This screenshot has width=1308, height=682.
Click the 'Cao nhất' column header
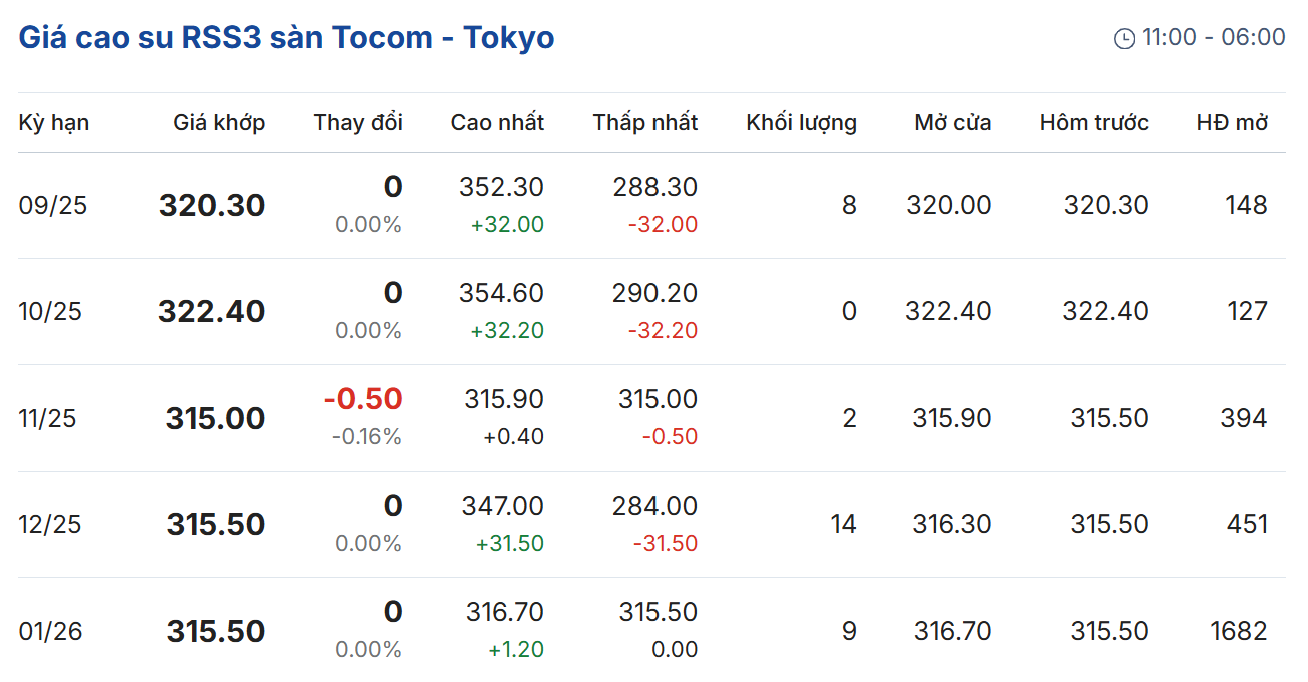497,123
